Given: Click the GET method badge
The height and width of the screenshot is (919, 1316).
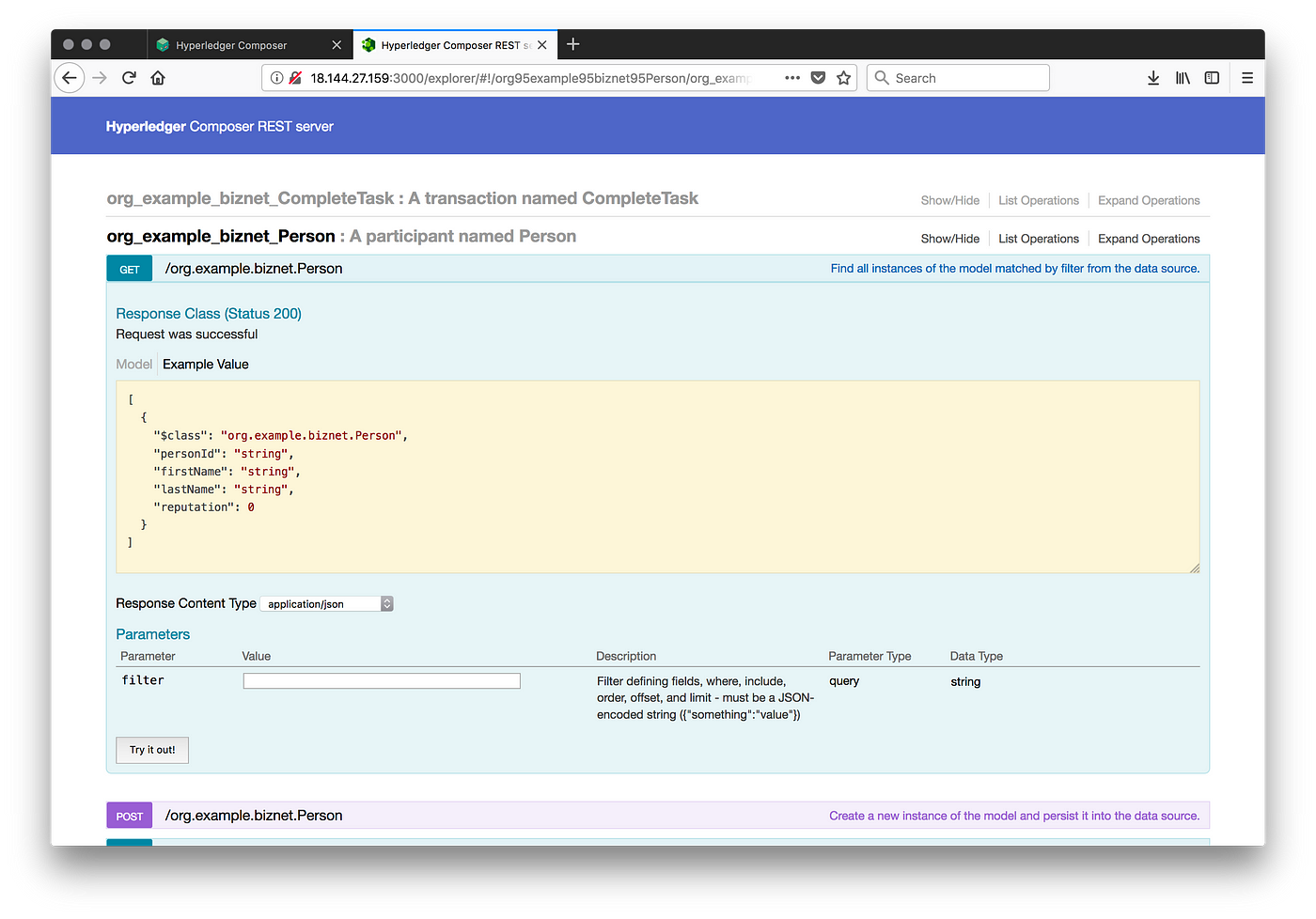Looking at the screenshot, I should [x=129, y=270].
